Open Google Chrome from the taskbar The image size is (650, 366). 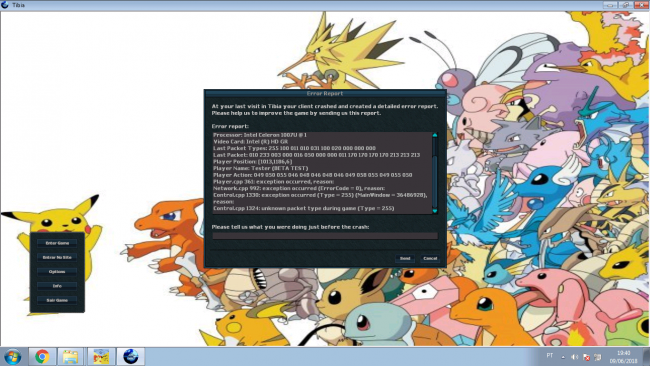[42, 356]
